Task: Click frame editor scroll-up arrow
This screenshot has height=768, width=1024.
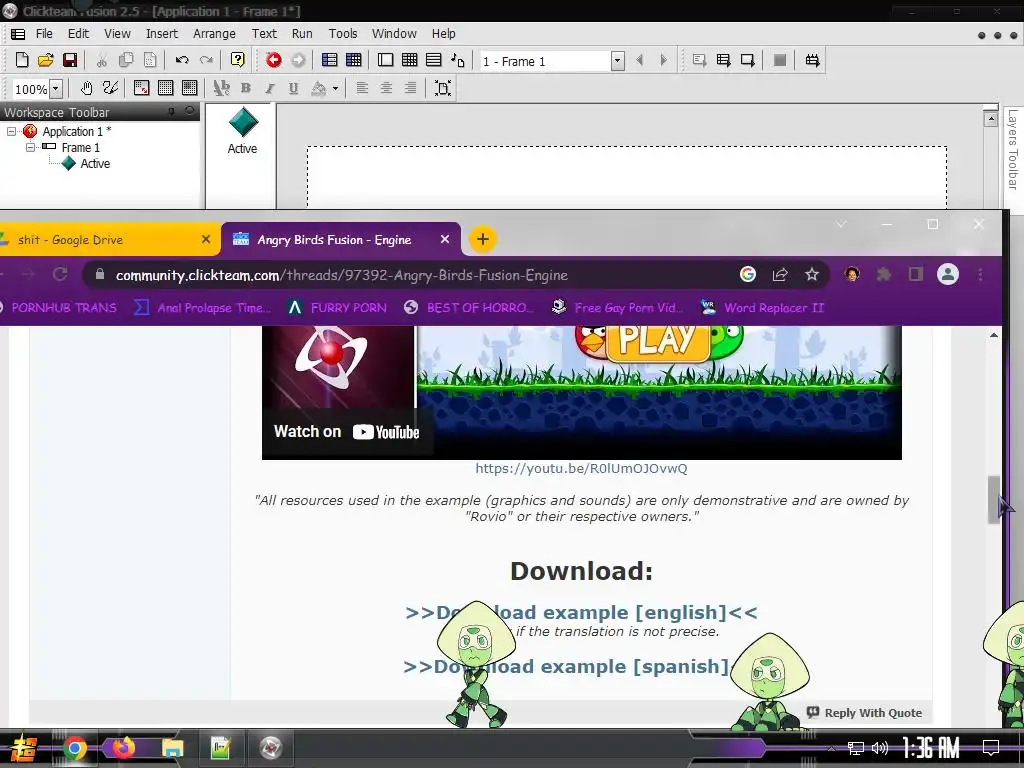Action: coord(991,119)
